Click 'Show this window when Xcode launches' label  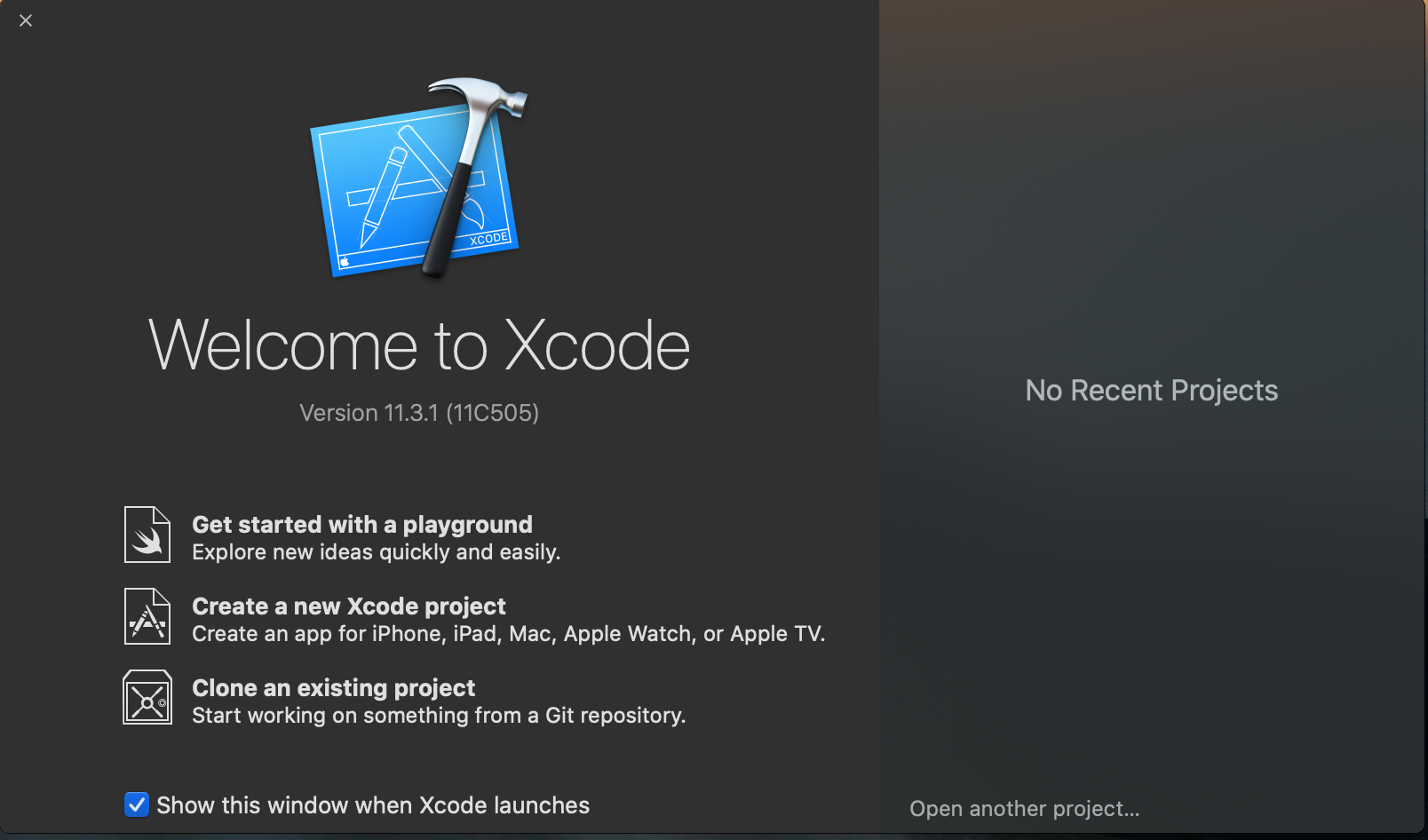click(x=373, y=805)
